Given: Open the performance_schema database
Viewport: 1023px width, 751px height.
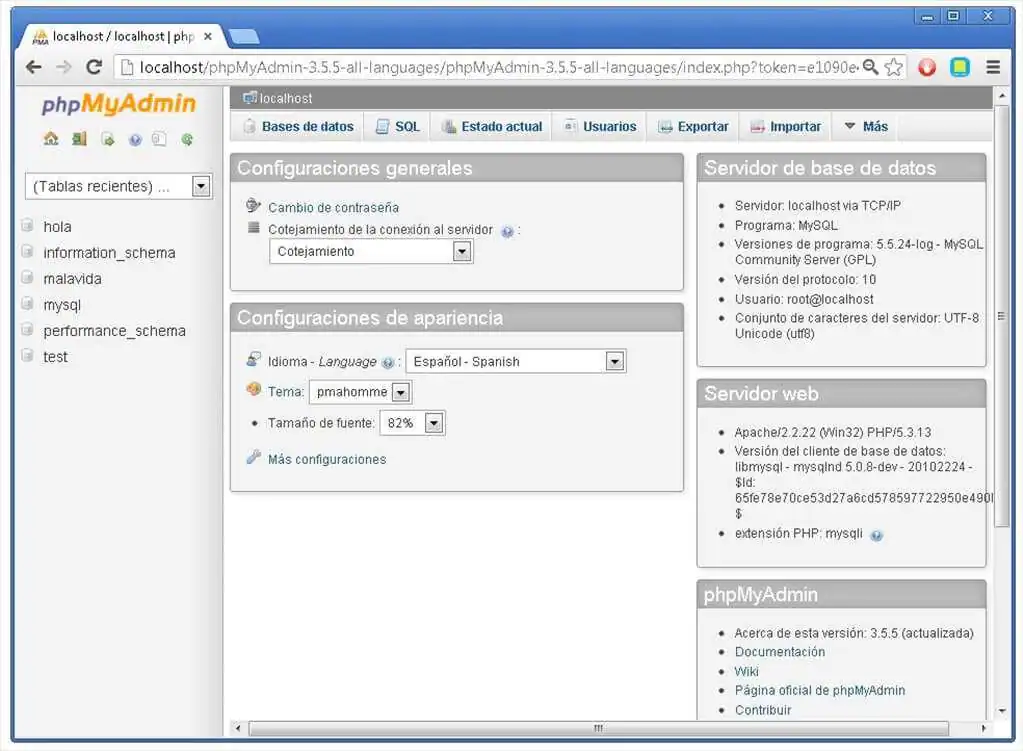Looking at the screenshot, I should pos(114,331).
